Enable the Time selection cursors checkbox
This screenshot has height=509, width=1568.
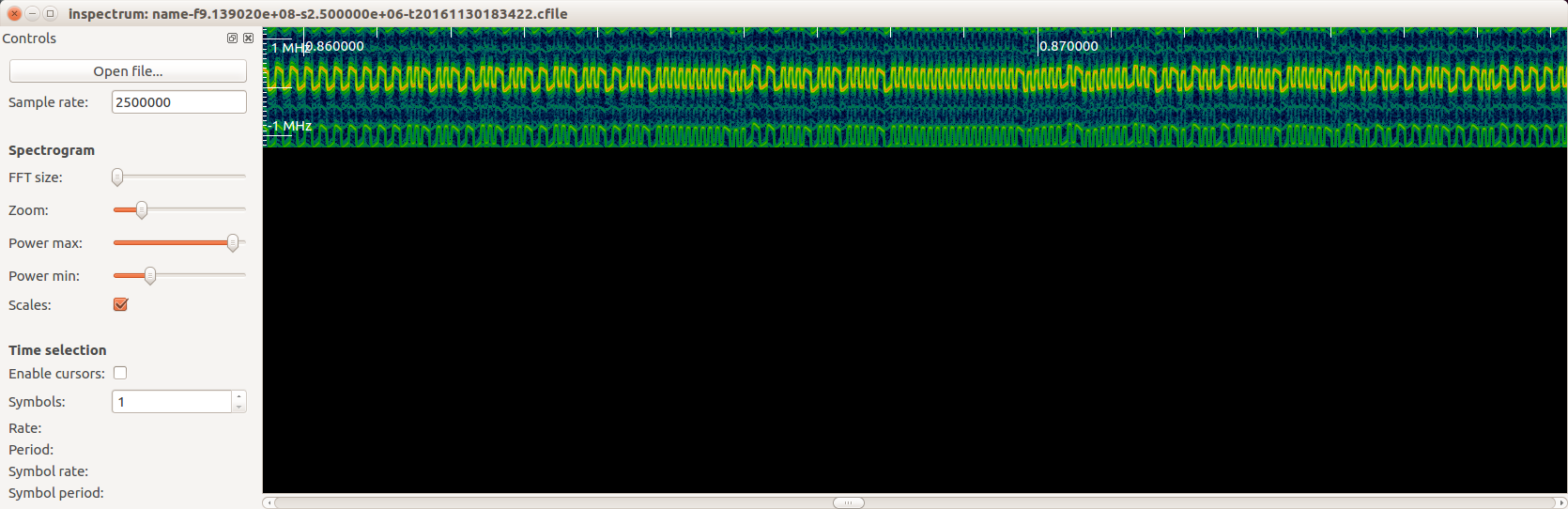120,373
